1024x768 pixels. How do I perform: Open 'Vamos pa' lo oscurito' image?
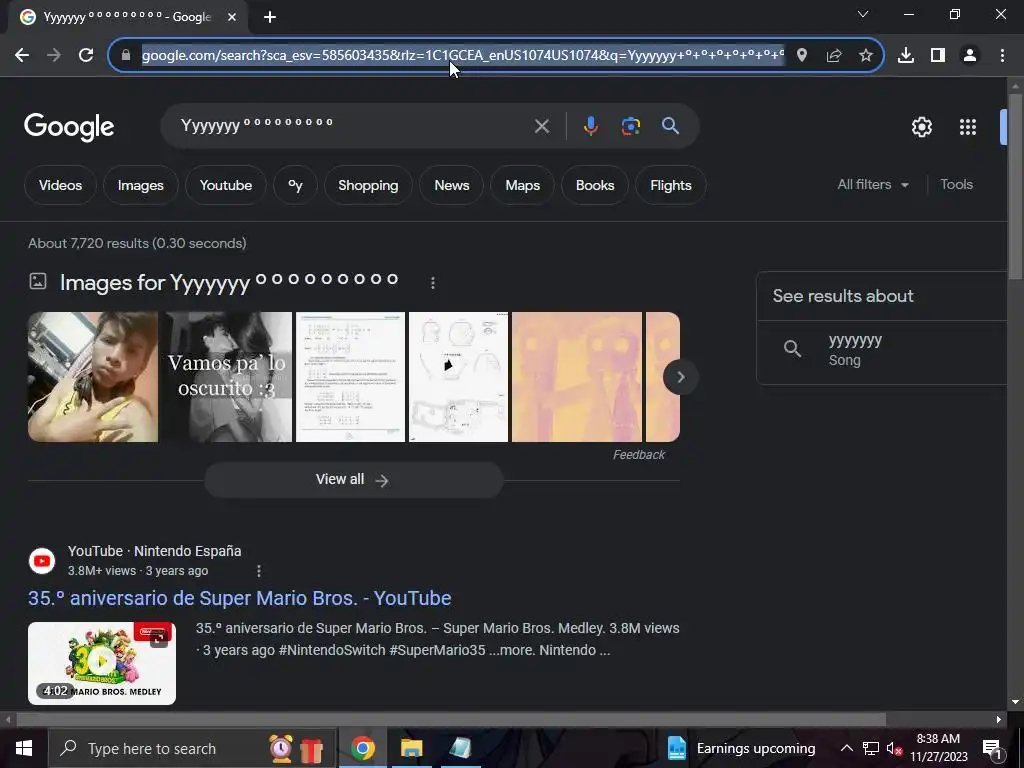227,377
